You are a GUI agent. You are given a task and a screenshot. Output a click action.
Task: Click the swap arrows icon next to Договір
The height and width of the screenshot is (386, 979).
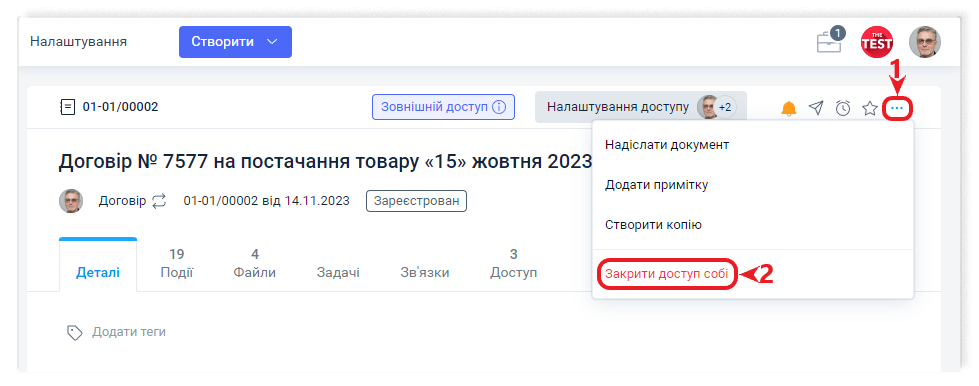point(159,201)
